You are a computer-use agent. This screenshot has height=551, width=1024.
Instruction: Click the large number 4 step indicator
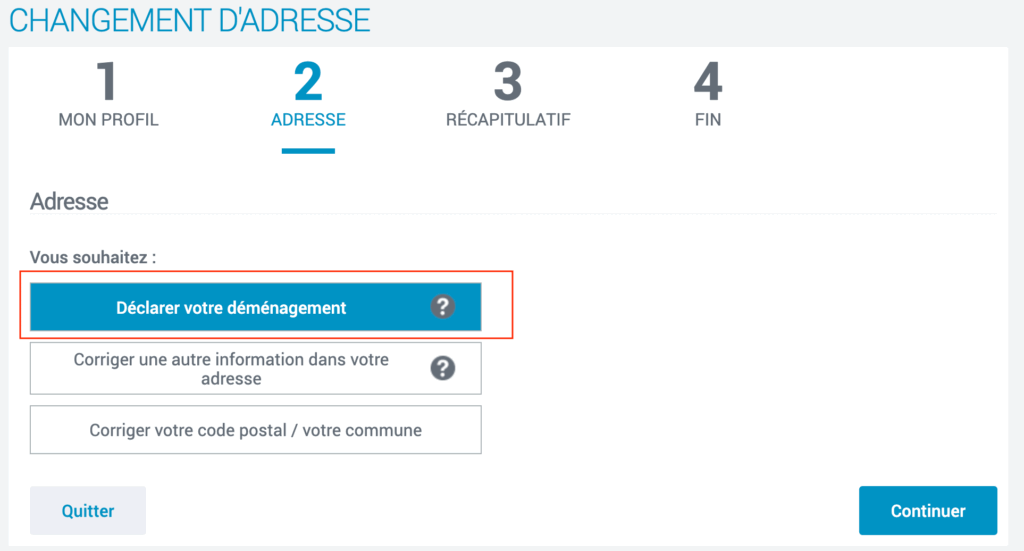point(708,81)
